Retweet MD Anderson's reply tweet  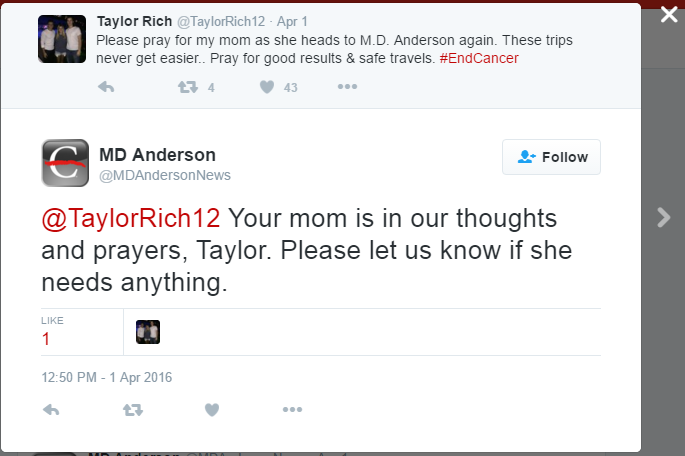click(132, 409)
